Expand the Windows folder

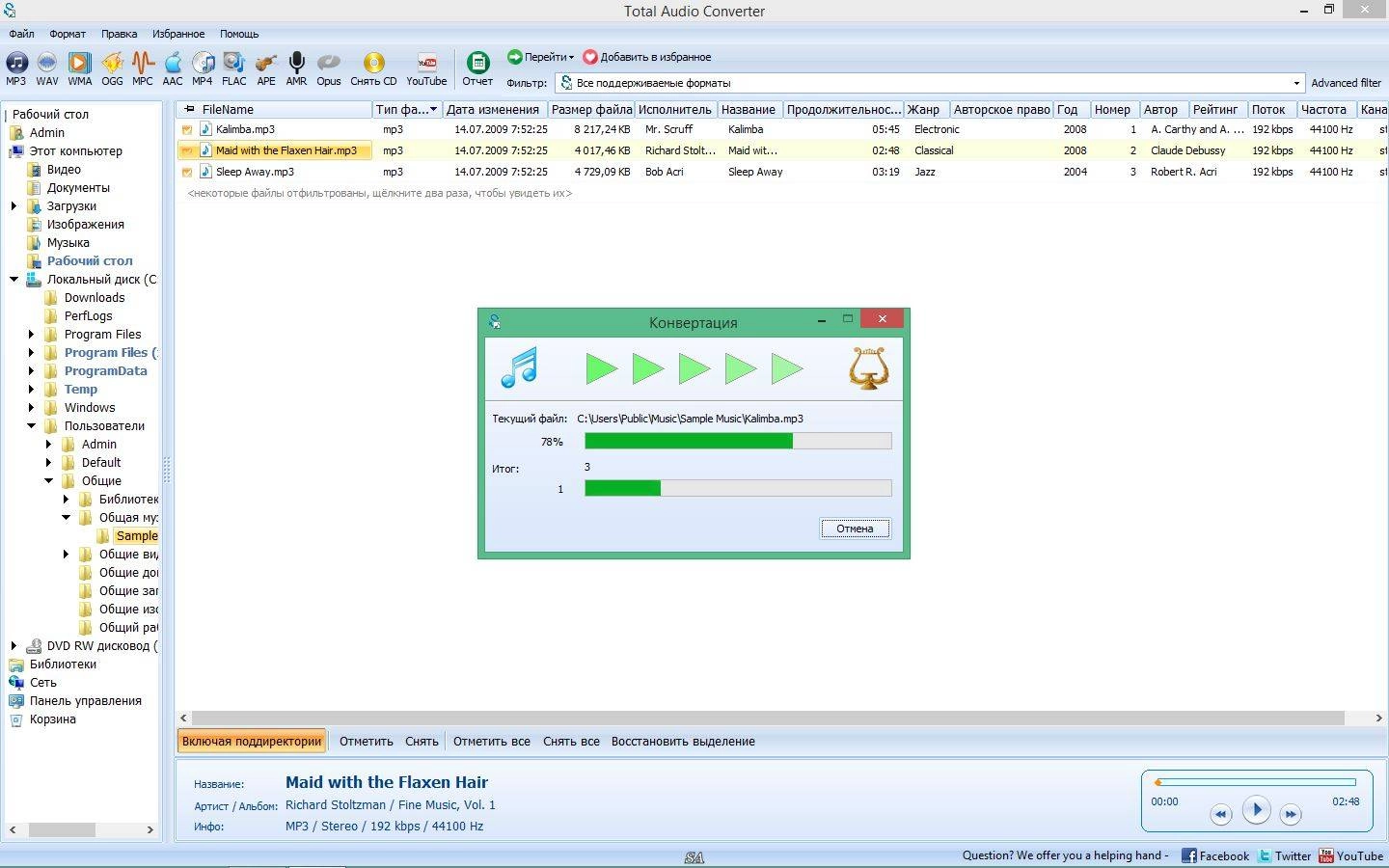pos(31,408)
